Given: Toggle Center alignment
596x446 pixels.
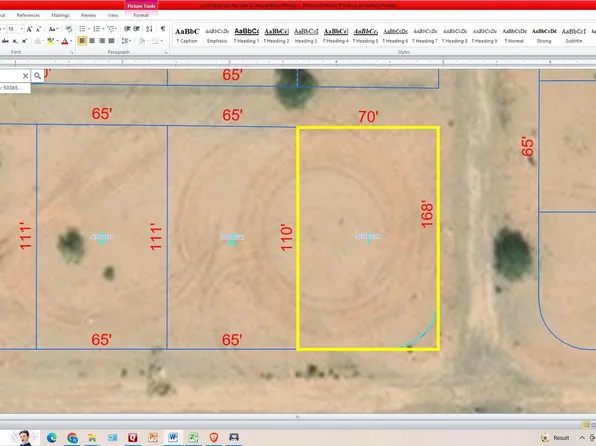Looking at the screenshot, I should [92, 41].
